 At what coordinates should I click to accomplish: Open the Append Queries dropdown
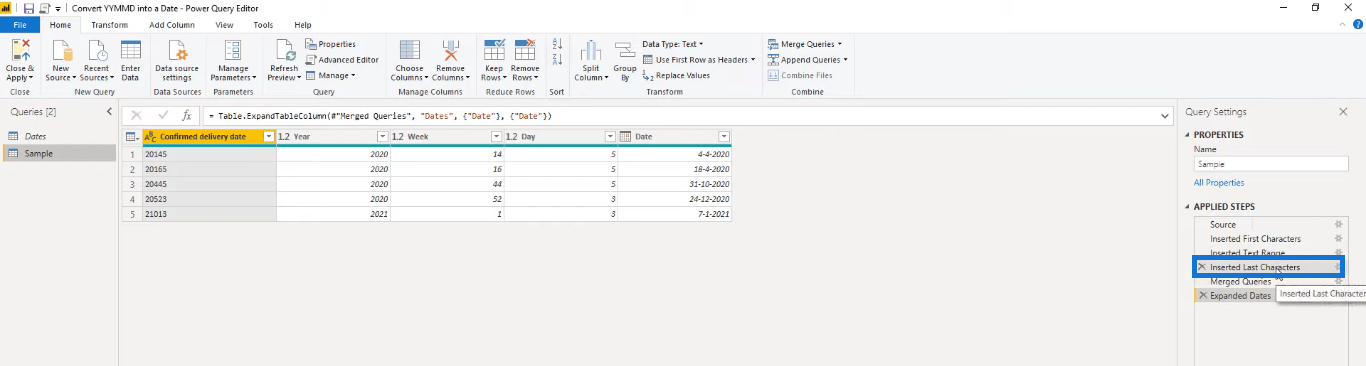pos(808,59)
